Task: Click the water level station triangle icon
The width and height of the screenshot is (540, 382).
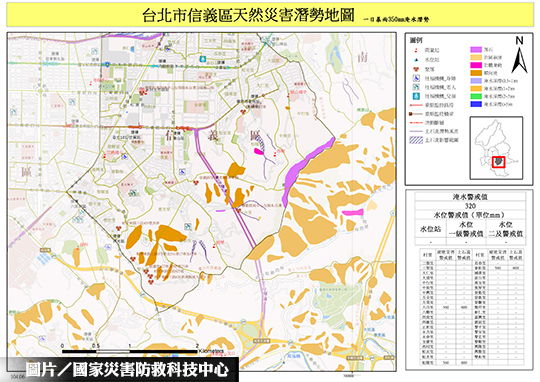Action: pos(416,60)
